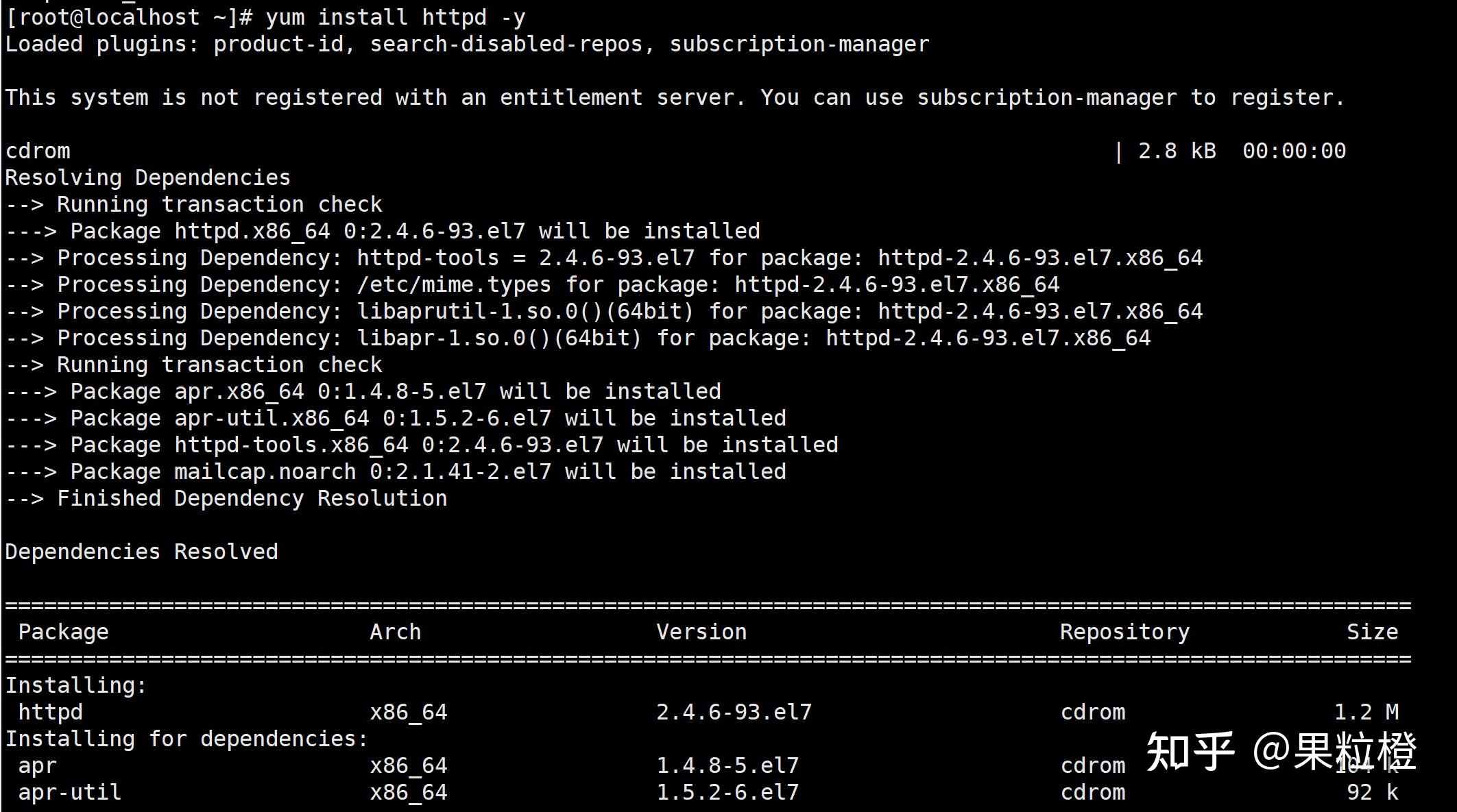The height and width of the screenshot is (812, 1457).
Task: Click the '2.8 kB' download size
Action: click(1177, 151)
